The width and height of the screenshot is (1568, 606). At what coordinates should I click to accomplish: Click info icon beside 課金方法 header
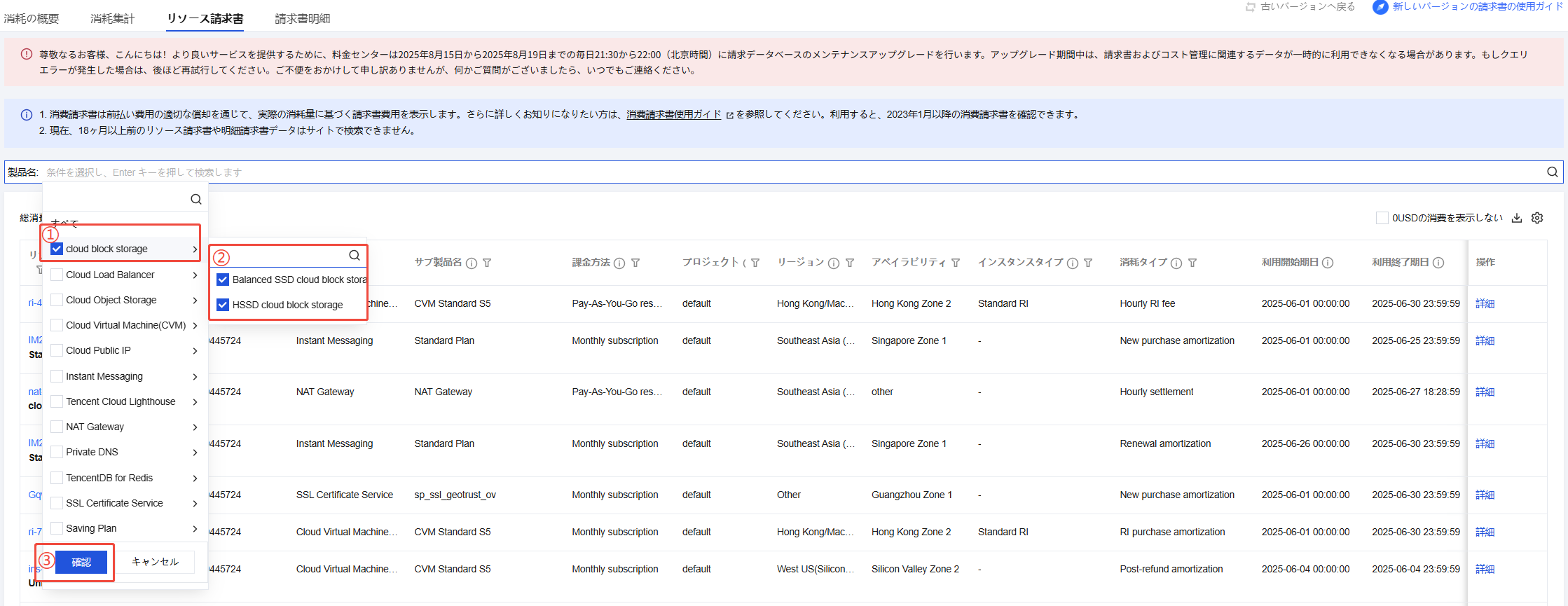619,263
